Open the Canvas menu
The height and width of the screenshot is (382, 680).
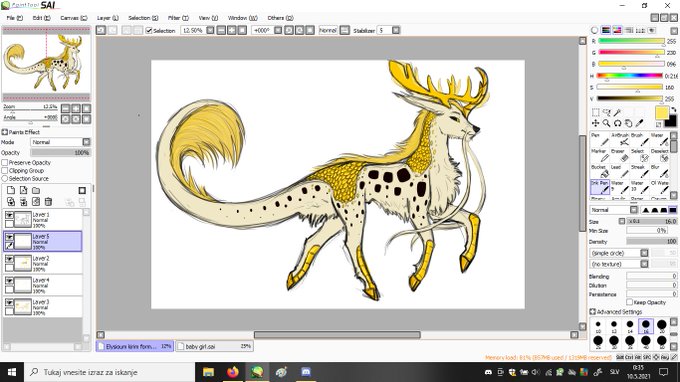74,18
